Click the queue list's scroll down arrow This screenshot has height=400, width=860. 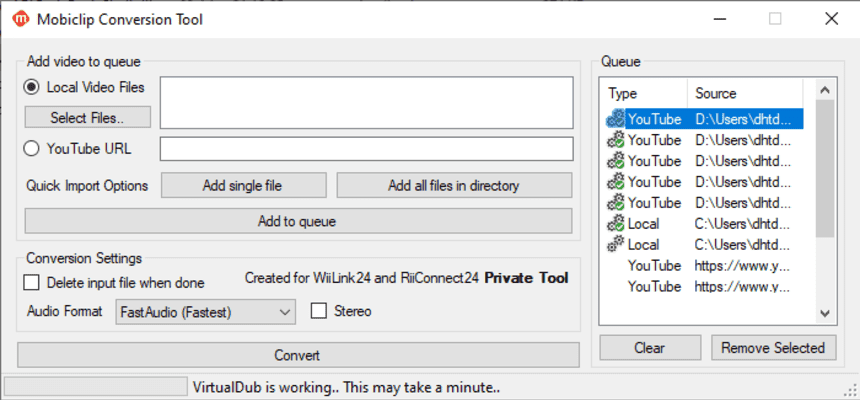(825, 314)
